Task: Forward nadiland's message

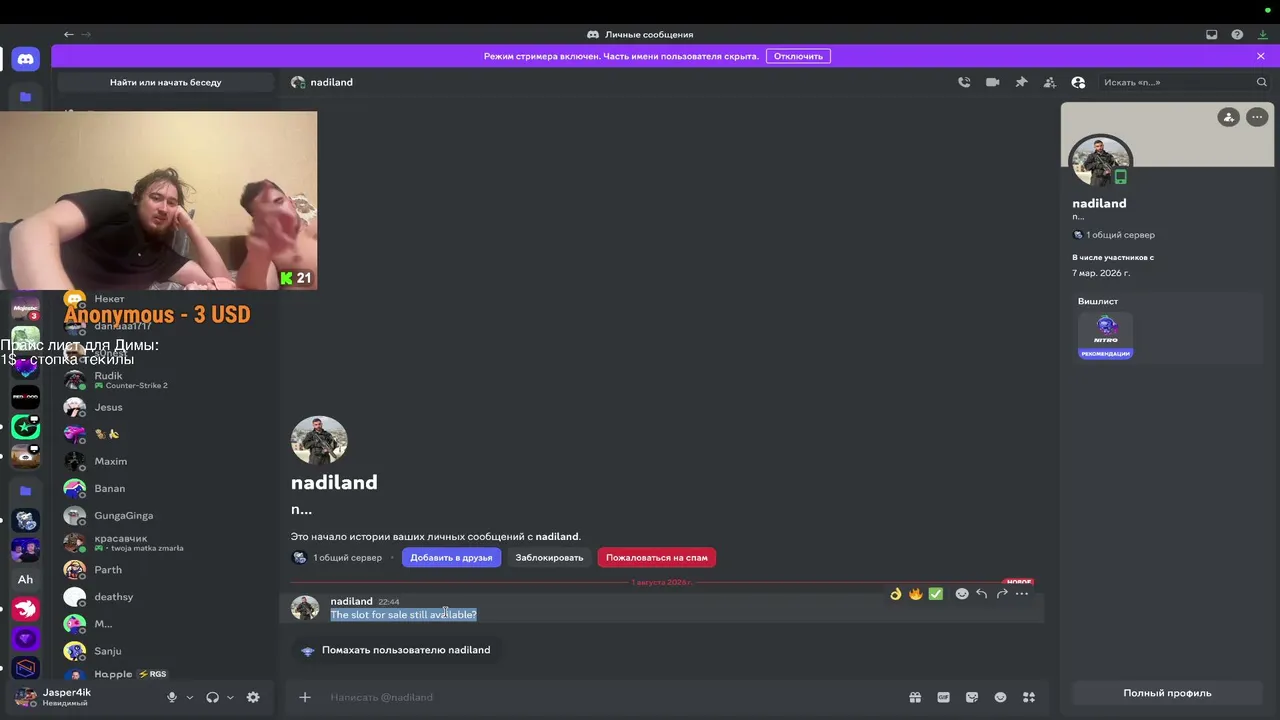Action: tap(1002, 594)
